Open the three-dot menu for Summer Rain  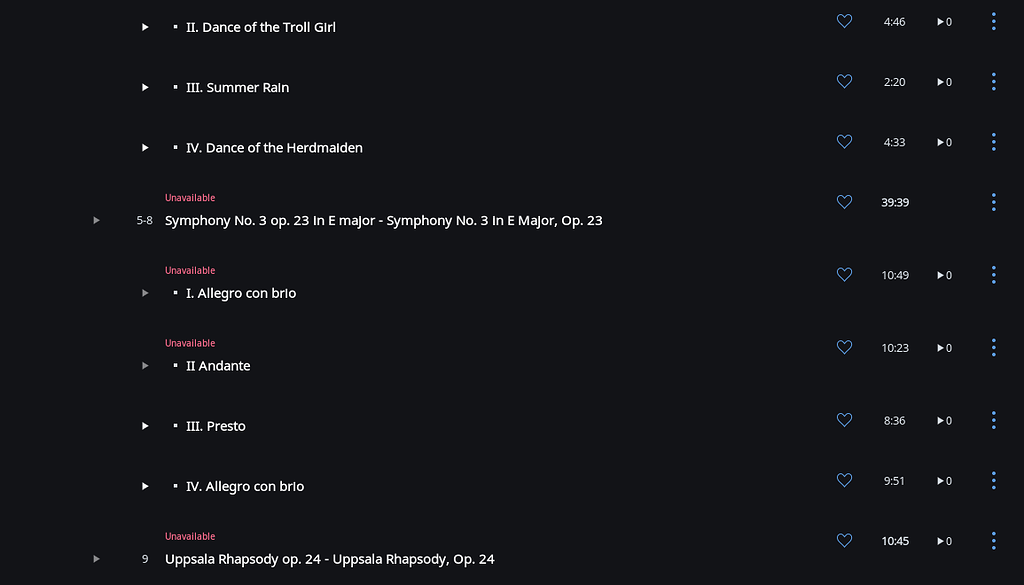click(x=993, y=82)
